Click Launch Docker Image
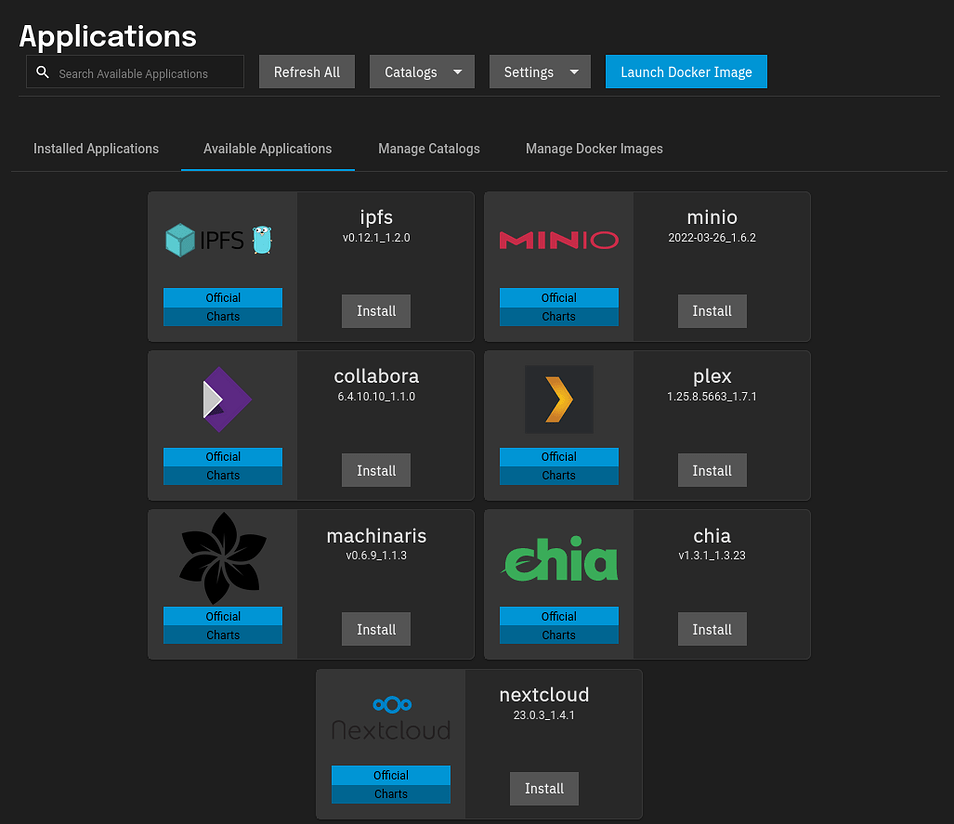 (x=686, y=72)
